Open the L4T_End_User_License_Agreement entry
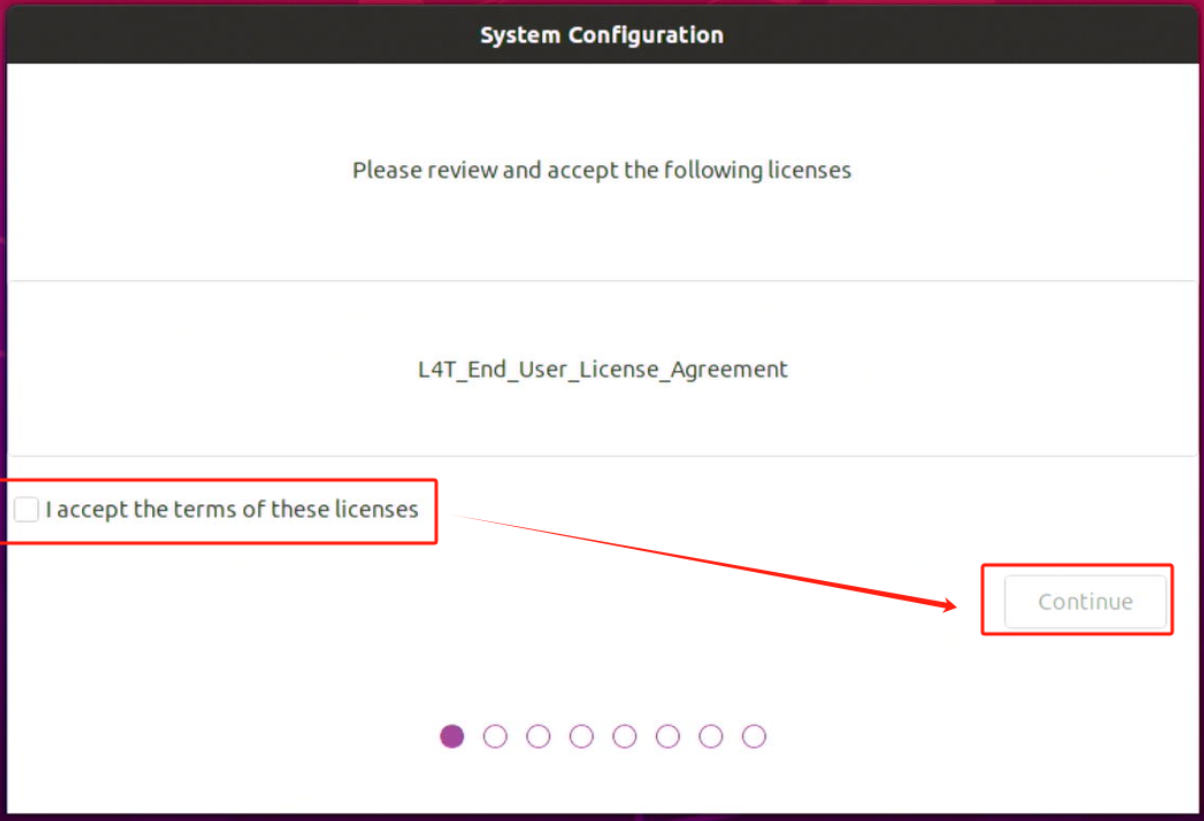This screenshot has height=821, width=1204. click(x=602, y=369)
